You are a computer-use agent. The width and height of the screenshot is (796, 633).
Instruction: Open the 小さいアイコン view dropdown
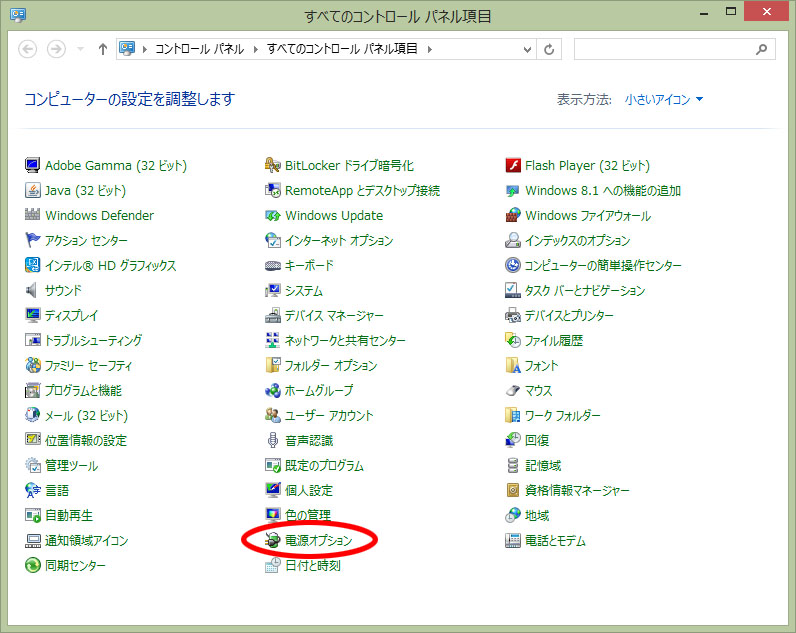(664, 99)
